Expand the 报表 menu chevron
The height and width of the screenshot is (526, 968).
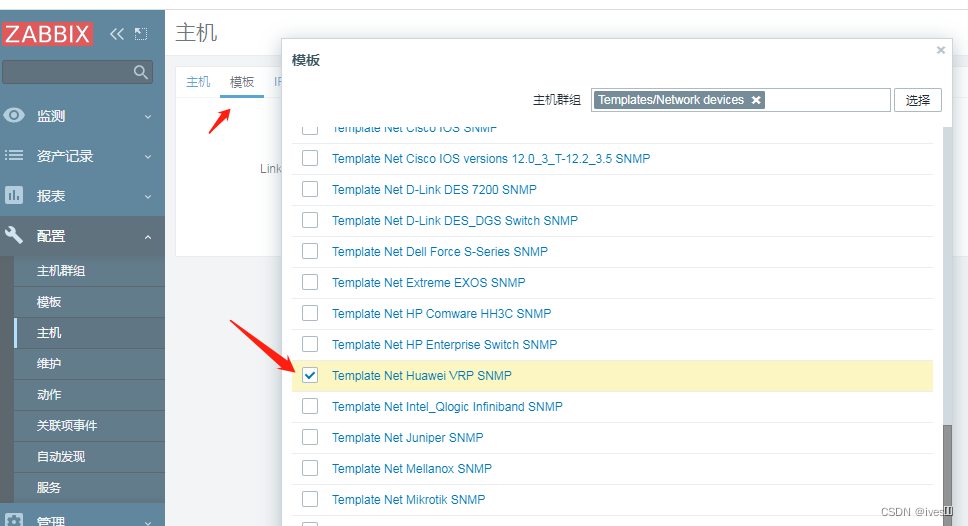click(148, 196)
